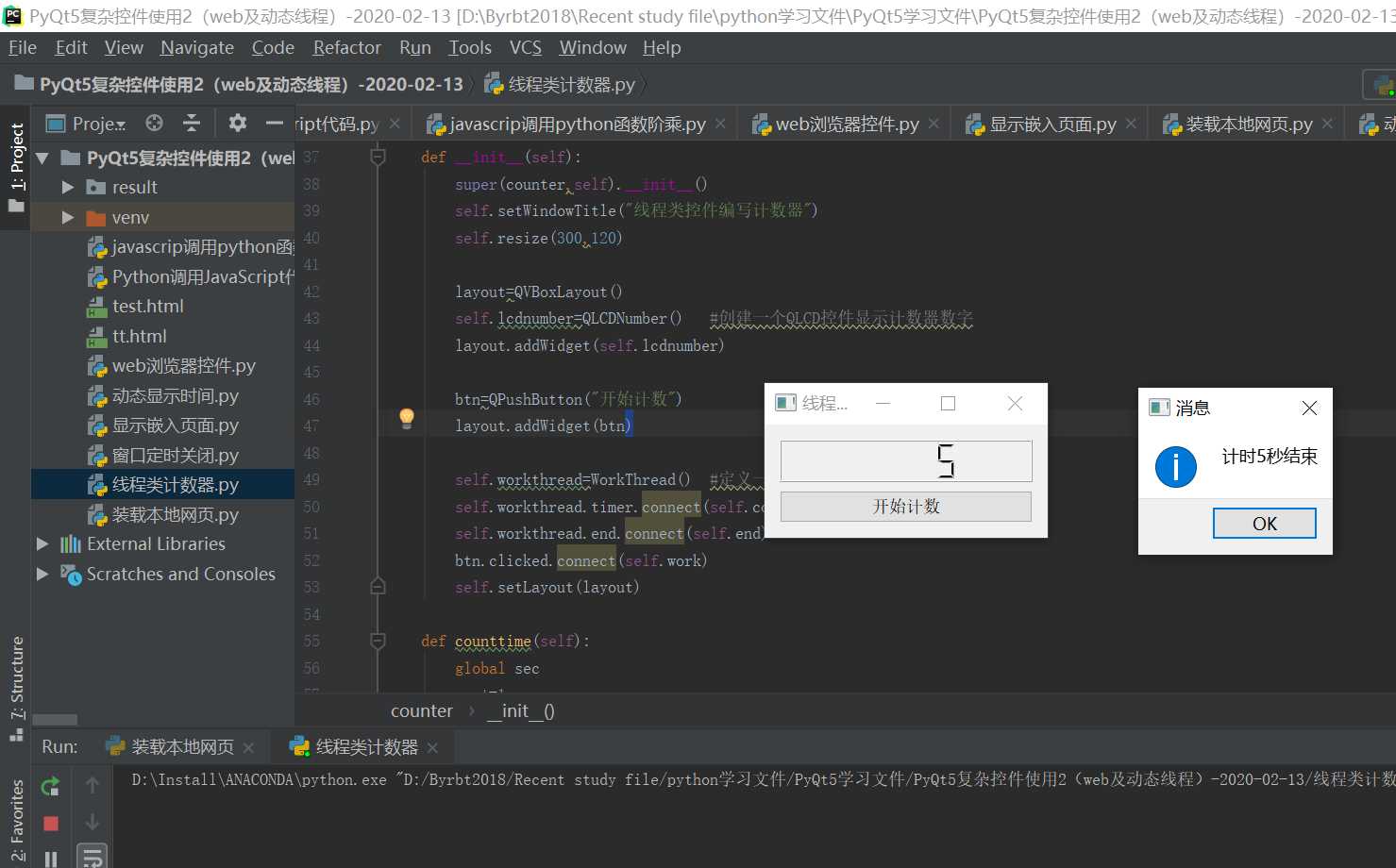1396x868 pixels.
Task: Click the fold end marker at line 53
Action: coord(378,587)
